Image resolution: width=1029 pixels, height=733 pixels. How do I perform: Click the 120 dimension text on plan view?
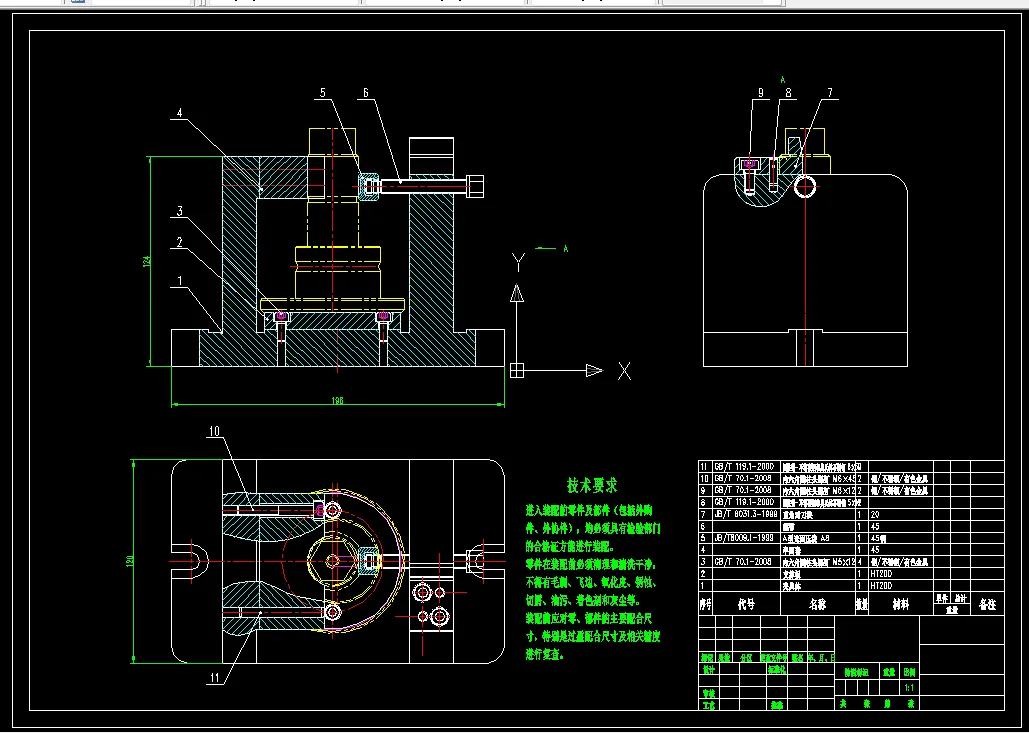click(129, 561)
